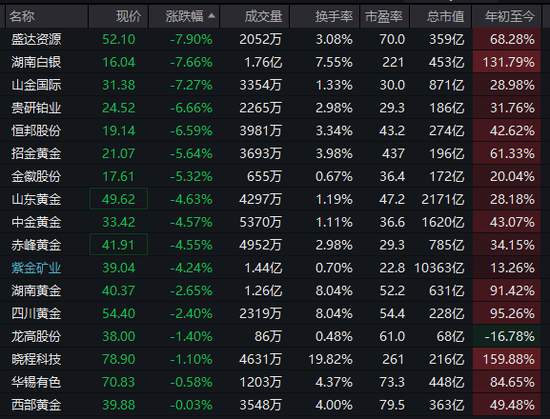Open the 紫金矿业 stock link

click(x=36, y=268)
